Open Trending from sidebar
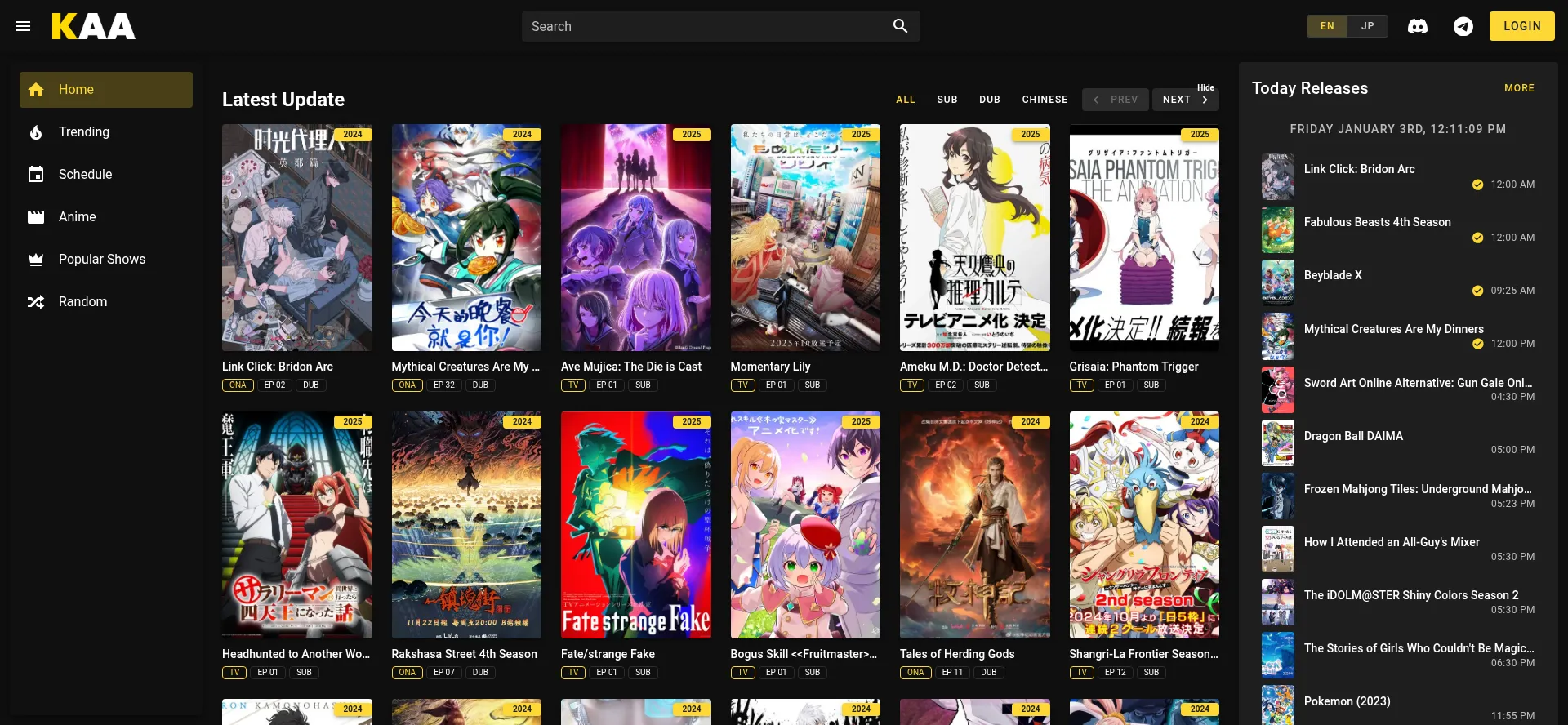This screenshot has width=1568, height=725. coord(106,132)
